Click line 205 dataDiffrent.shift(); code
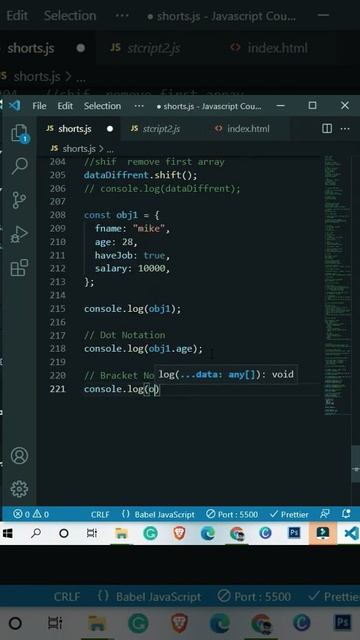The image size is (360, 640). (140, 175)
